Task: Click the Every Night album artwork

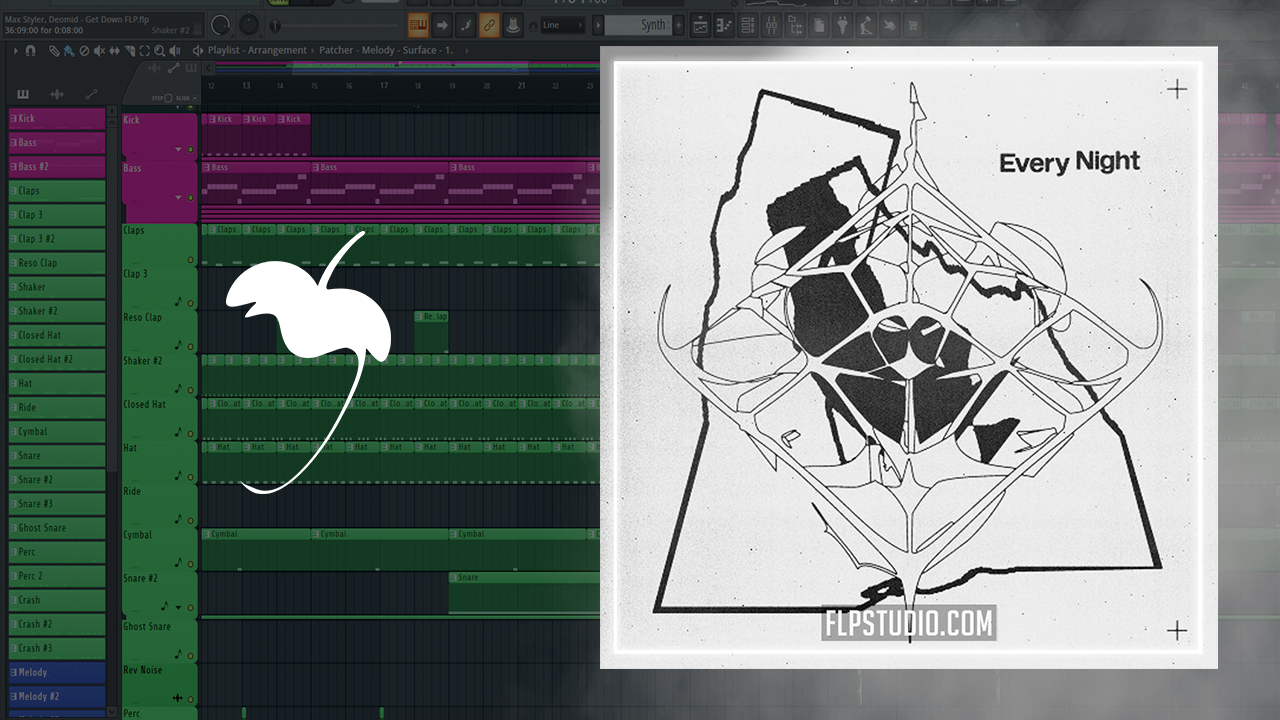Action: [908, 357]
